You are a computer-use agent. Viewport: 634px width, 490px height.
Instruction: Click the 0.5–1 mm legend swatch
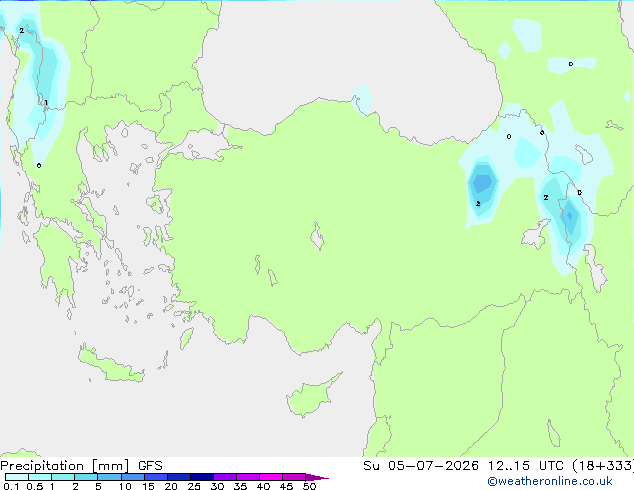(40, 477)
